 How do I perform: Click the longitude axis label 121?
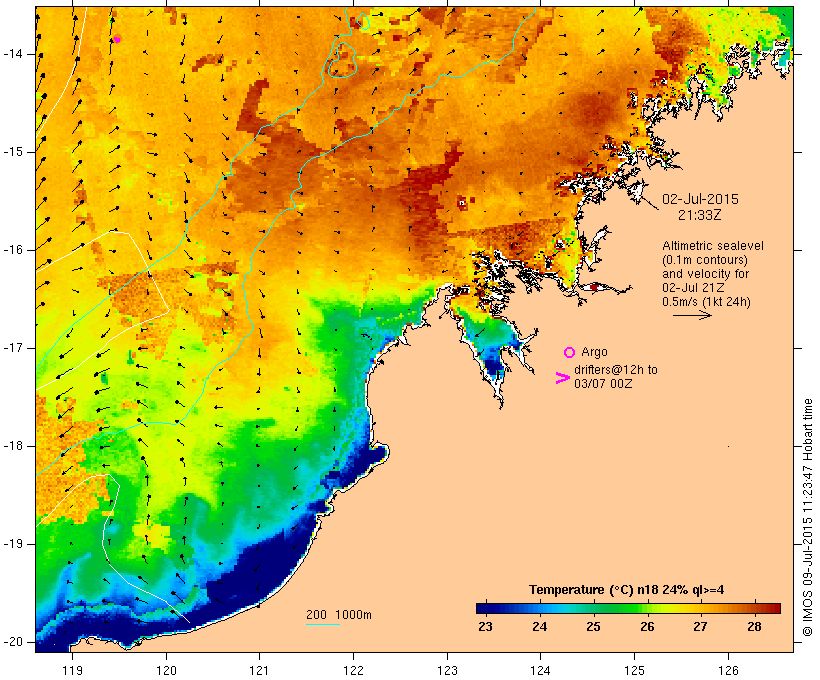pyautogui.click(x=259, y=670)
